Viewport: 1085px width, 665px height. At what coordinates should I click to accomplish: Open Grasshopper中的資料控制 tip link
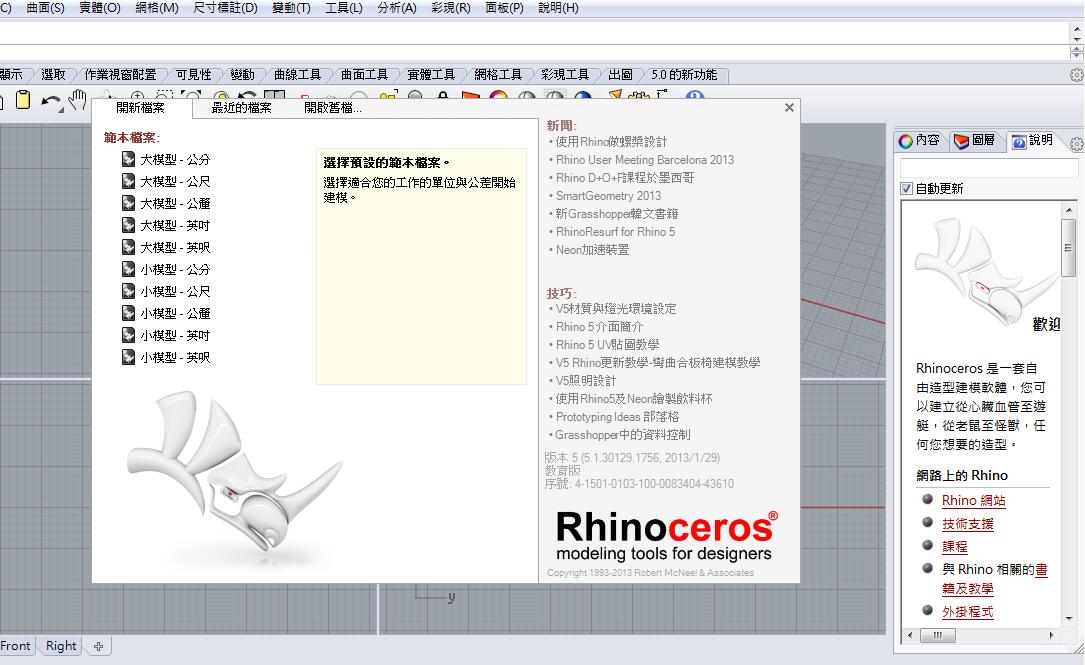coord(623,435)
